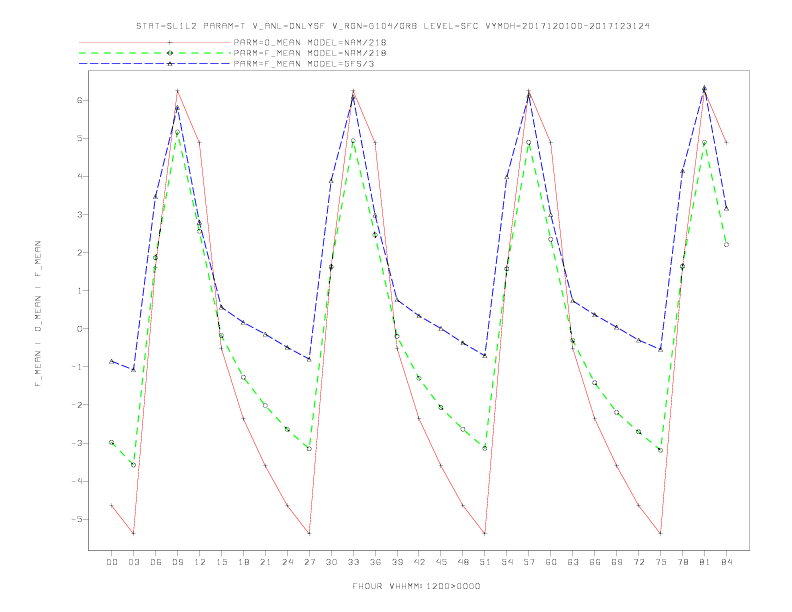Viewport: 792px width, 612px height.
Task: Click x-axis tick label 30
Action: click(331, 562)
